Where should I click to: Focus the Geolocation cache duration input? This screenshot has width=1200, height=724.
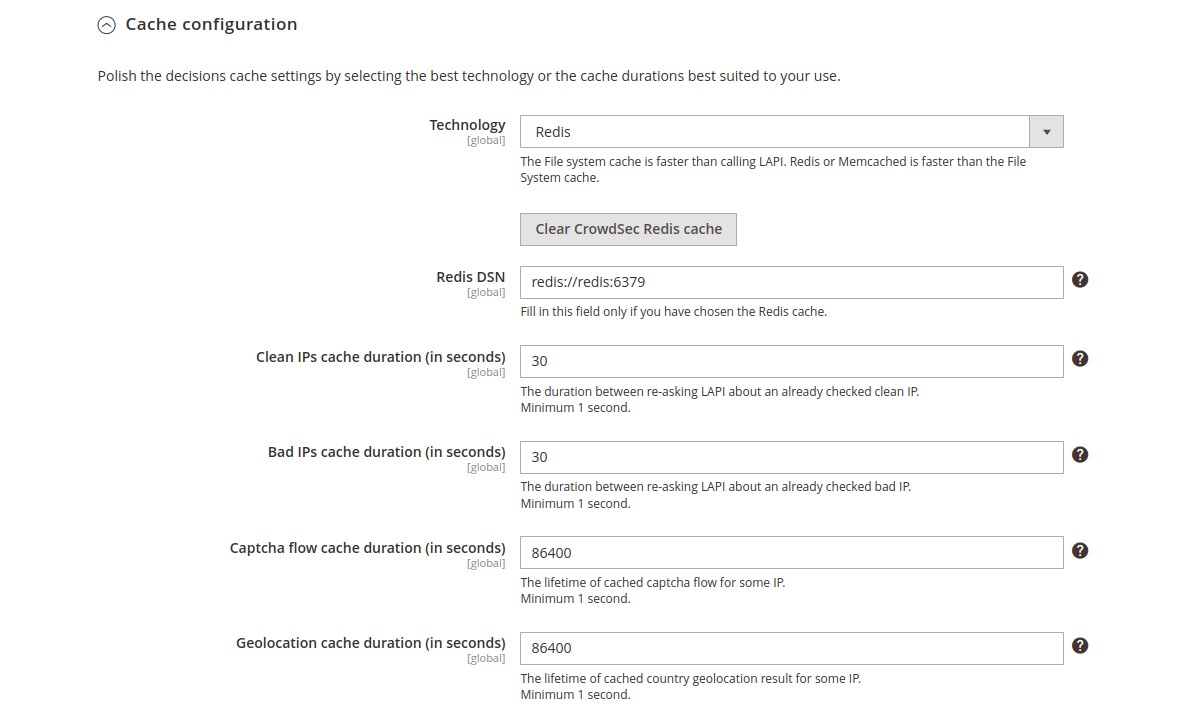pos(791,648)
